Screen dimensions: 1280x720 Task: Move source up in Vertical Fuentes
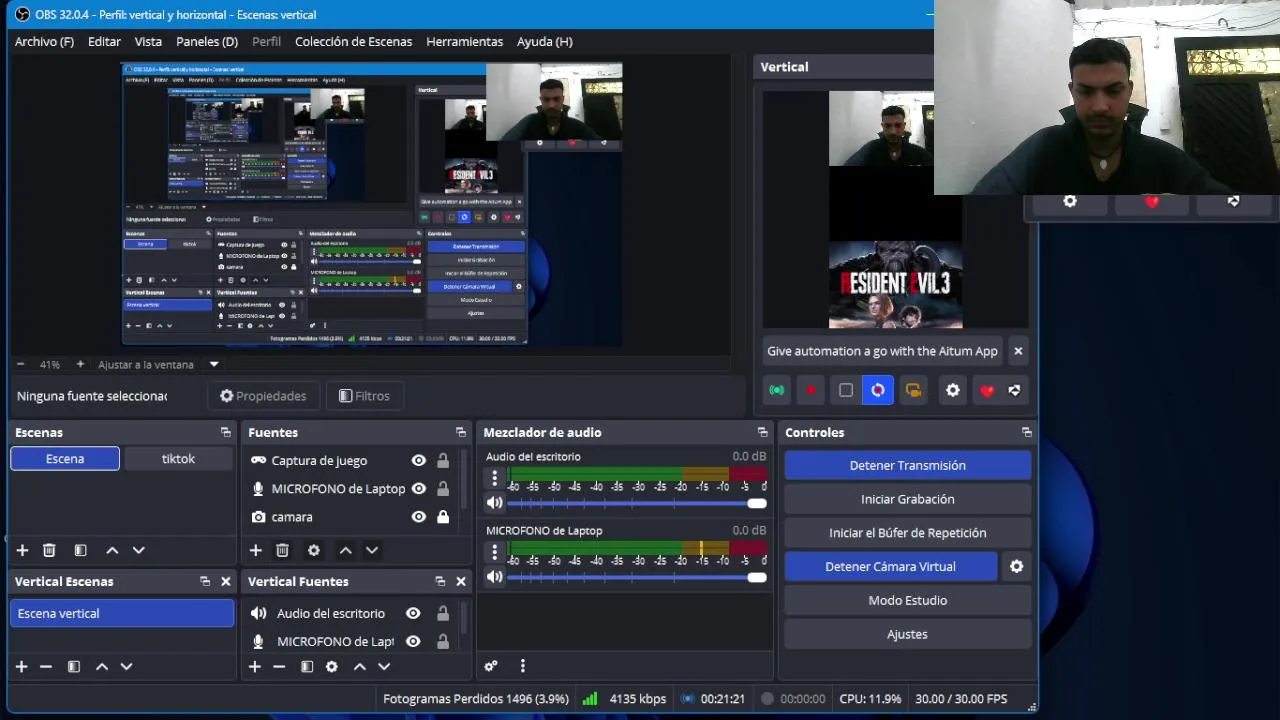(359, 666)
